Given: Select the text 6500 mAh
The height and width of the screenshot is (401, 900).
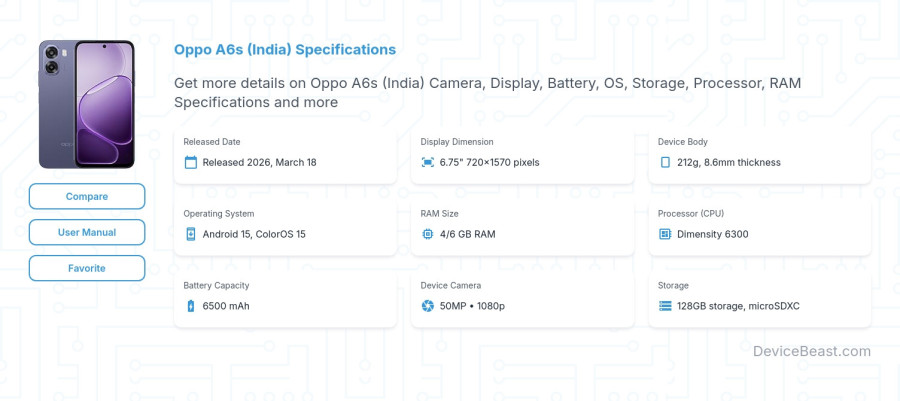Looking at the screenshot, I should [x=226, y=306].
